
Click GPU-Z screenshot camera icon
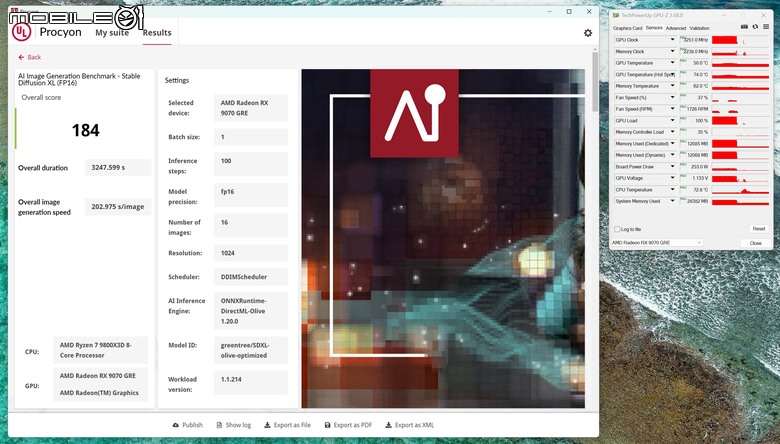pos(744,27)
